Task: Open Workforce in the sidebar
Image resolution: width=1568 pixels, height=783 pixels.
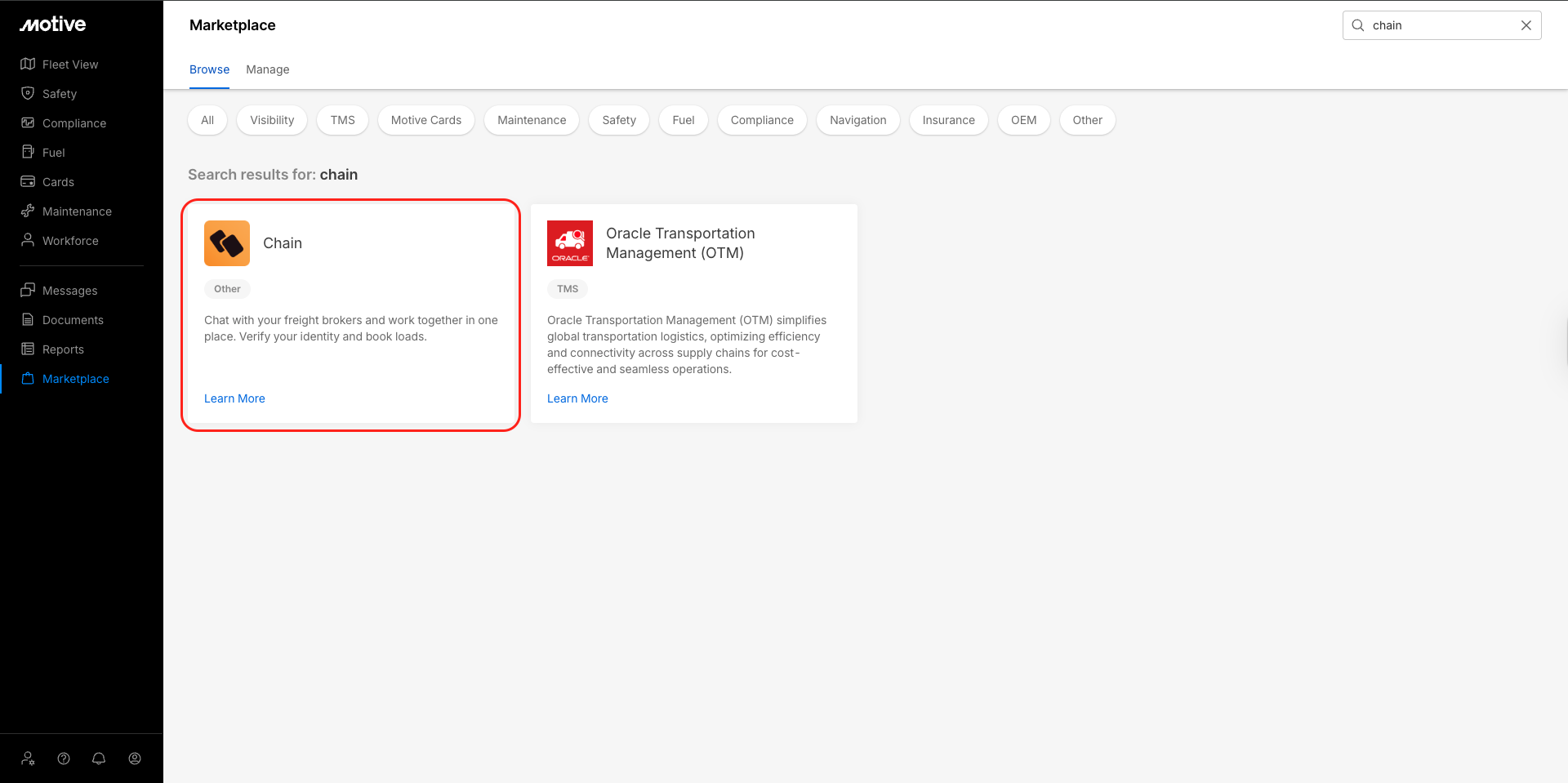Action: coord(70,241)
